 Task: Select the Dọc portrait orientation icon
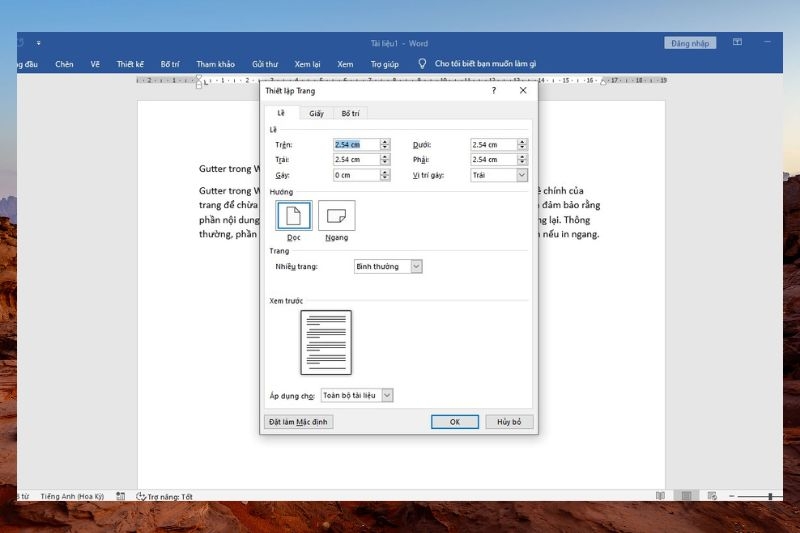[294, 216]
